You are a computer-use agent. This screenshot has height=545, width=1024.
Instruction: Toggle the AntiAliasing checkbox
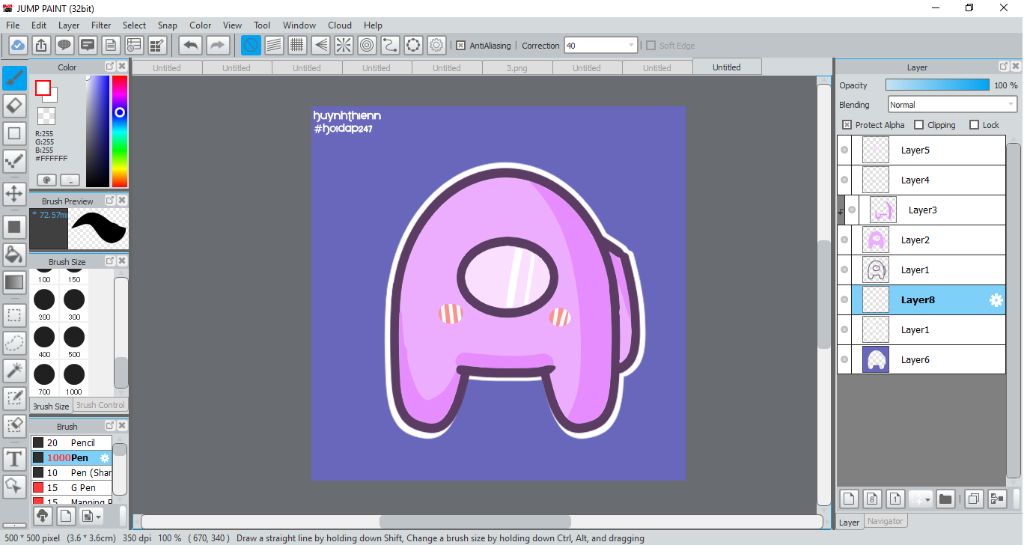click(460, 45)
